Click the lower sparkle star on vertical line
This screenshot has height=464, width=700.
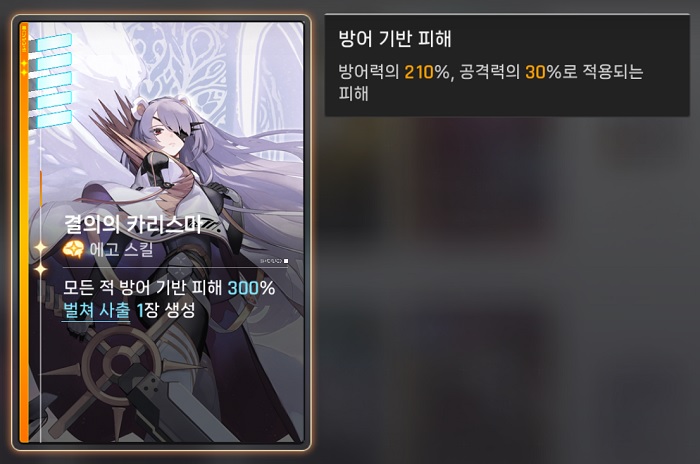[x=41, y=269]
